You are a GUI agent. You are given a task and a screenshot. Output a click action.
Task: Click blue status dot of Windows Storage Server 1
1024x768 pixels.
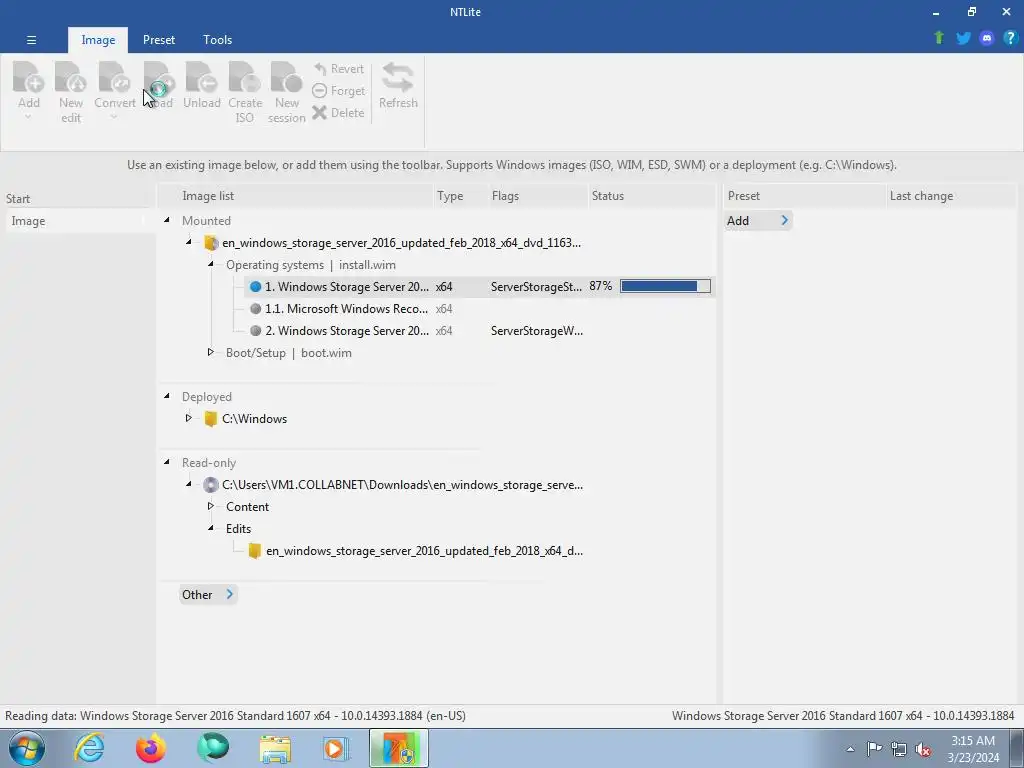[x=255, y=287]
